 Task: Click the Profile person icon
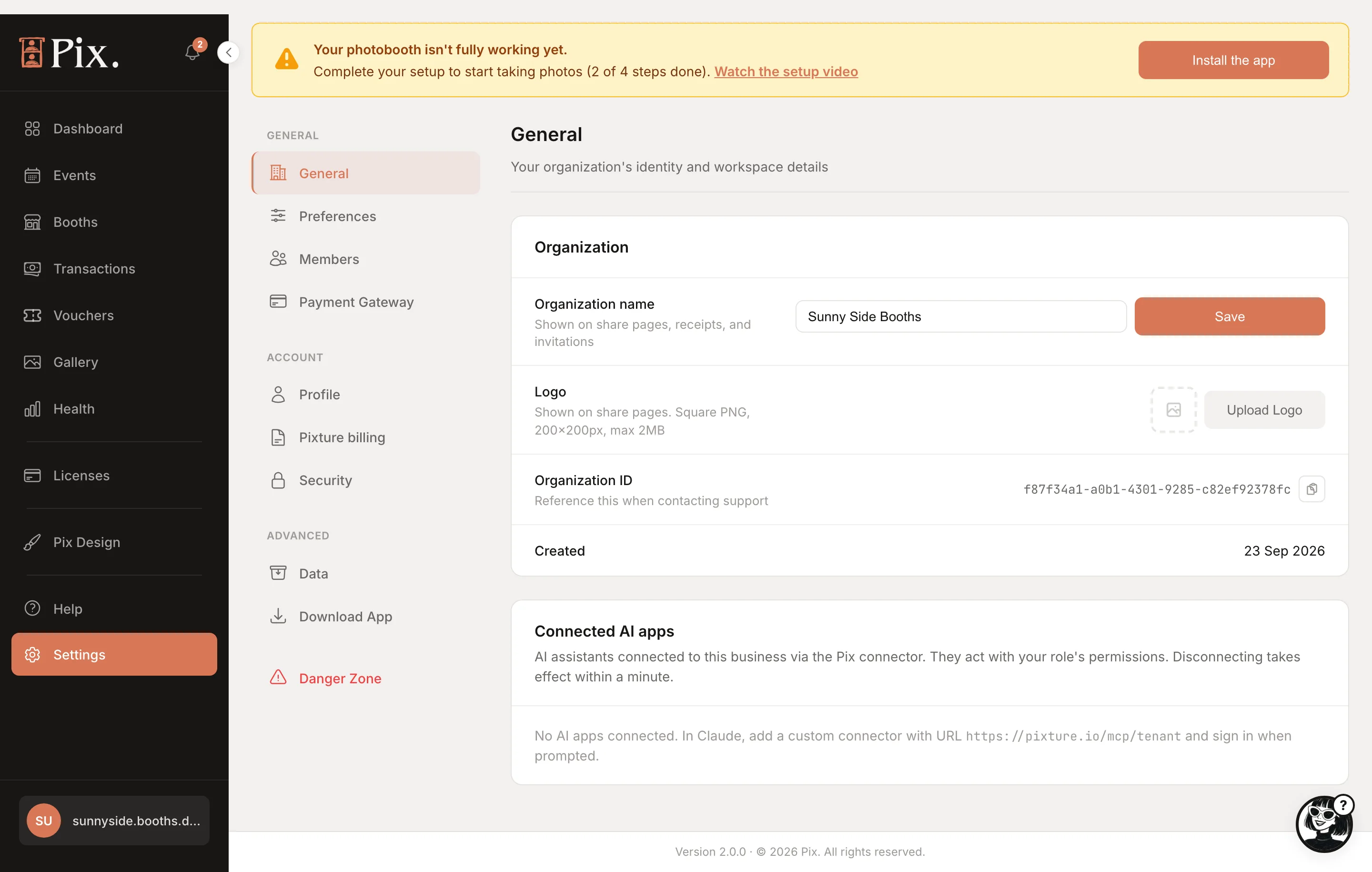278,394
